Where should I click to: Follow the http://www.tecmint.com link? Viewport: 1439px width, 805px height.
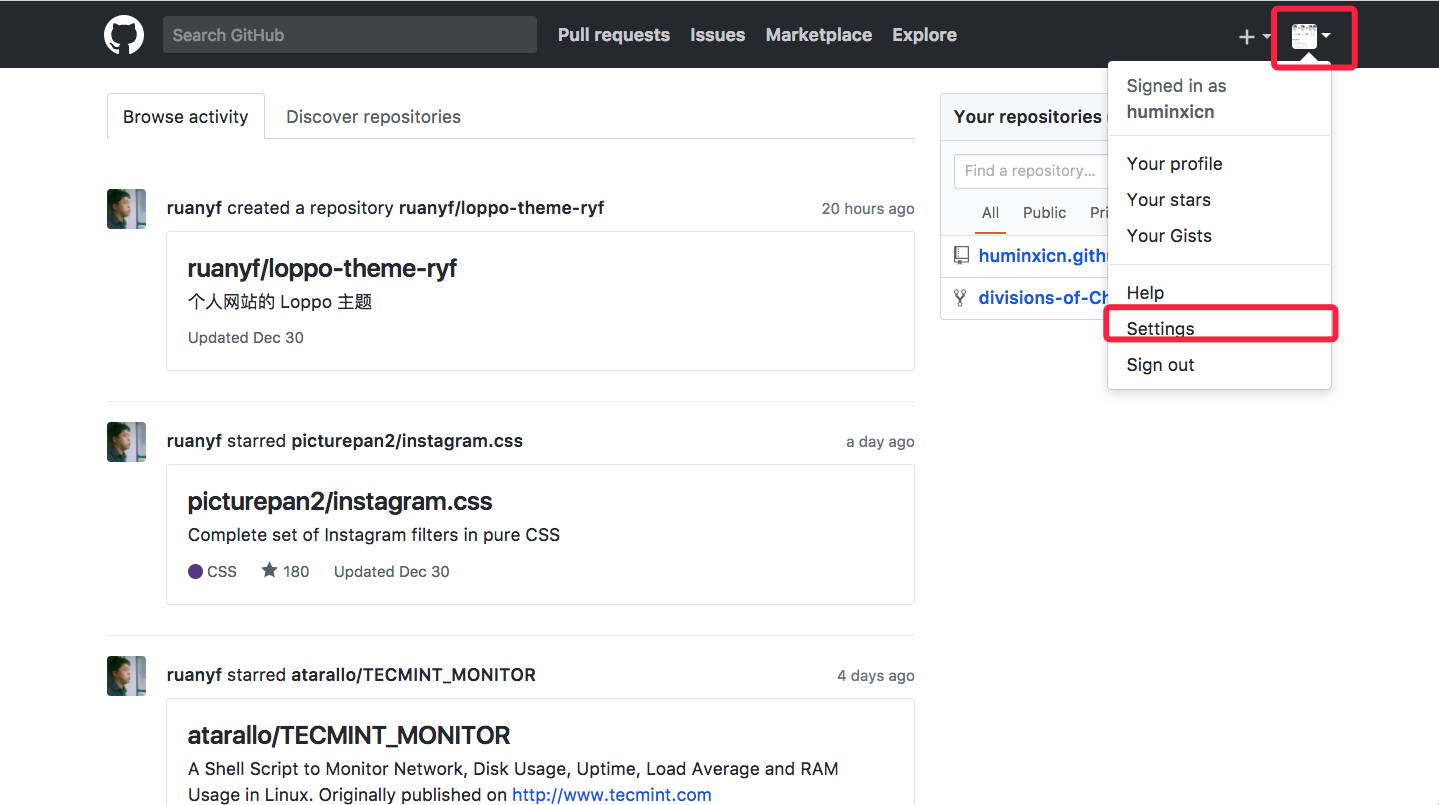click(x=612, y=795)
